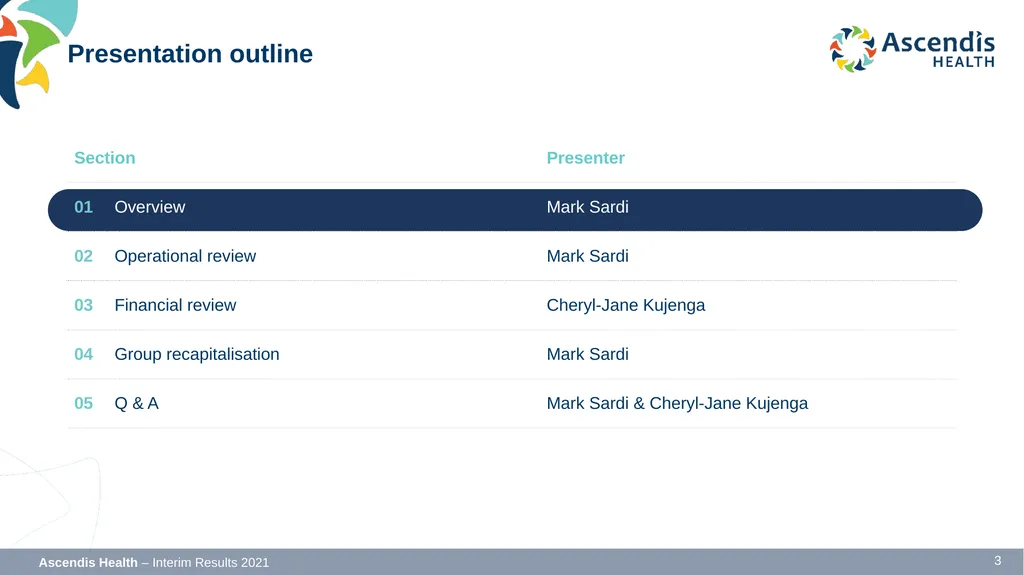Click the 'Presenter' column header
This screenshot has height=575, width=1024.
pyautogui.click(x=585, y=158)
